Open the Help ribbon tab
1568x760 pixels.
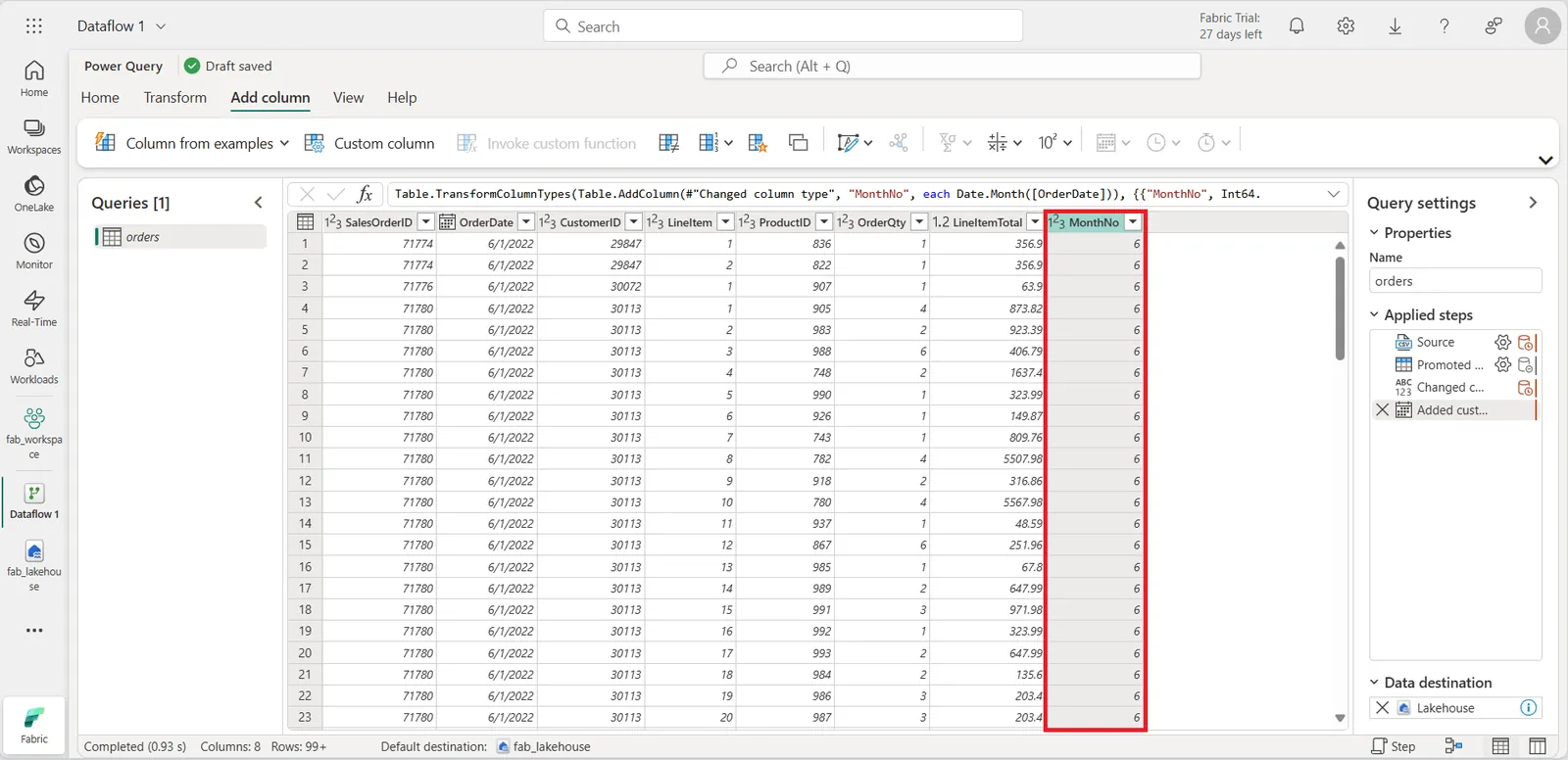pos(402,97)
